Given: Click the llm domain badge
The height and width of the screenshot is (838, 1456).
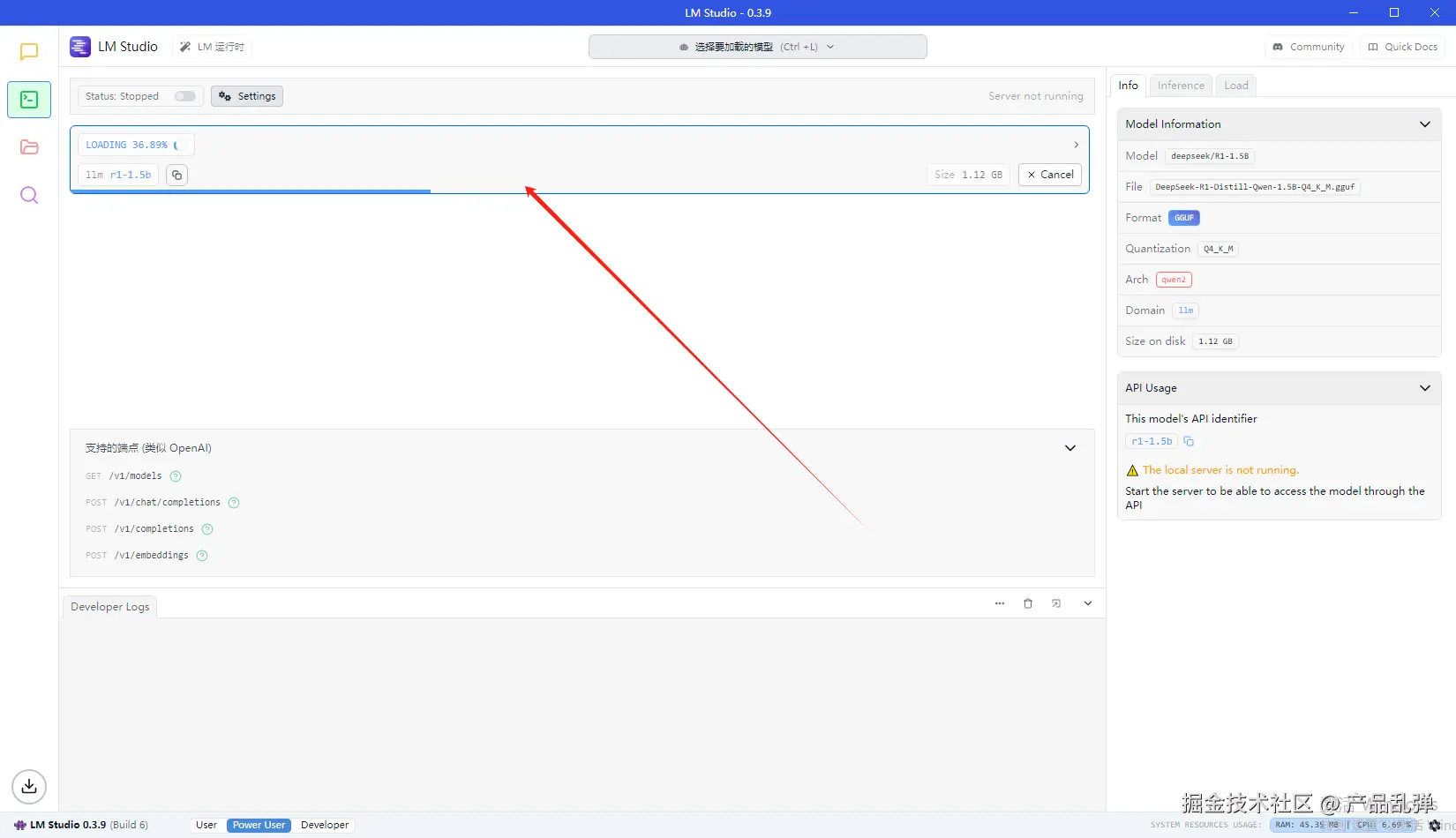Looking at the screenshot, I should pyautogui.click(x=1186, y=311).
